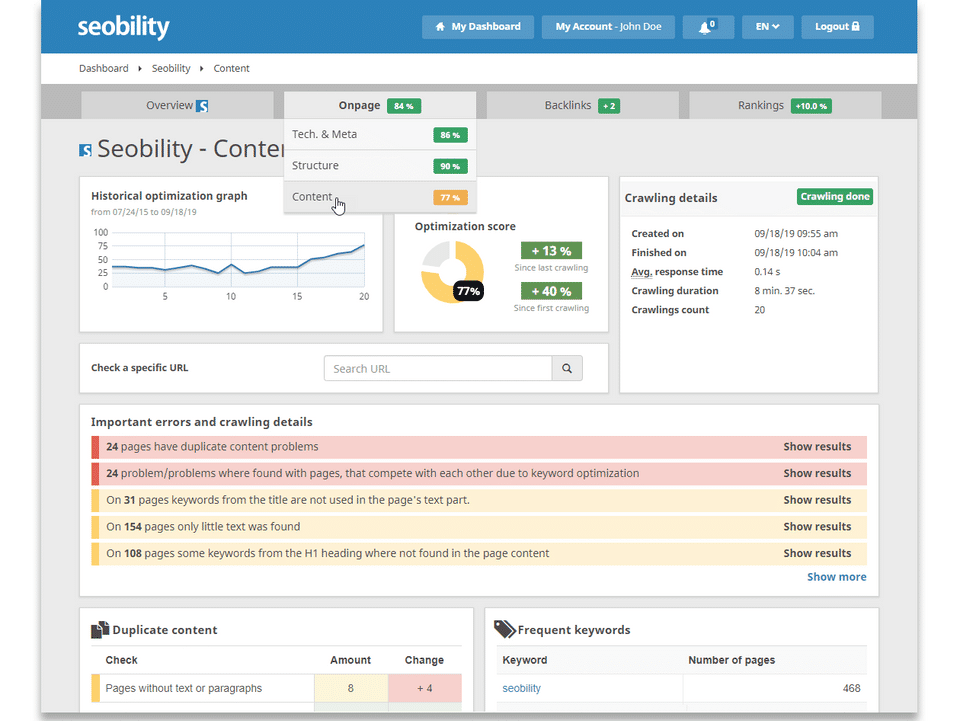Open the Onpage dropdown tab
Image resolution: width=960 pixels, height=721 pixels.
pyautogui.click(x=380, y=105)
